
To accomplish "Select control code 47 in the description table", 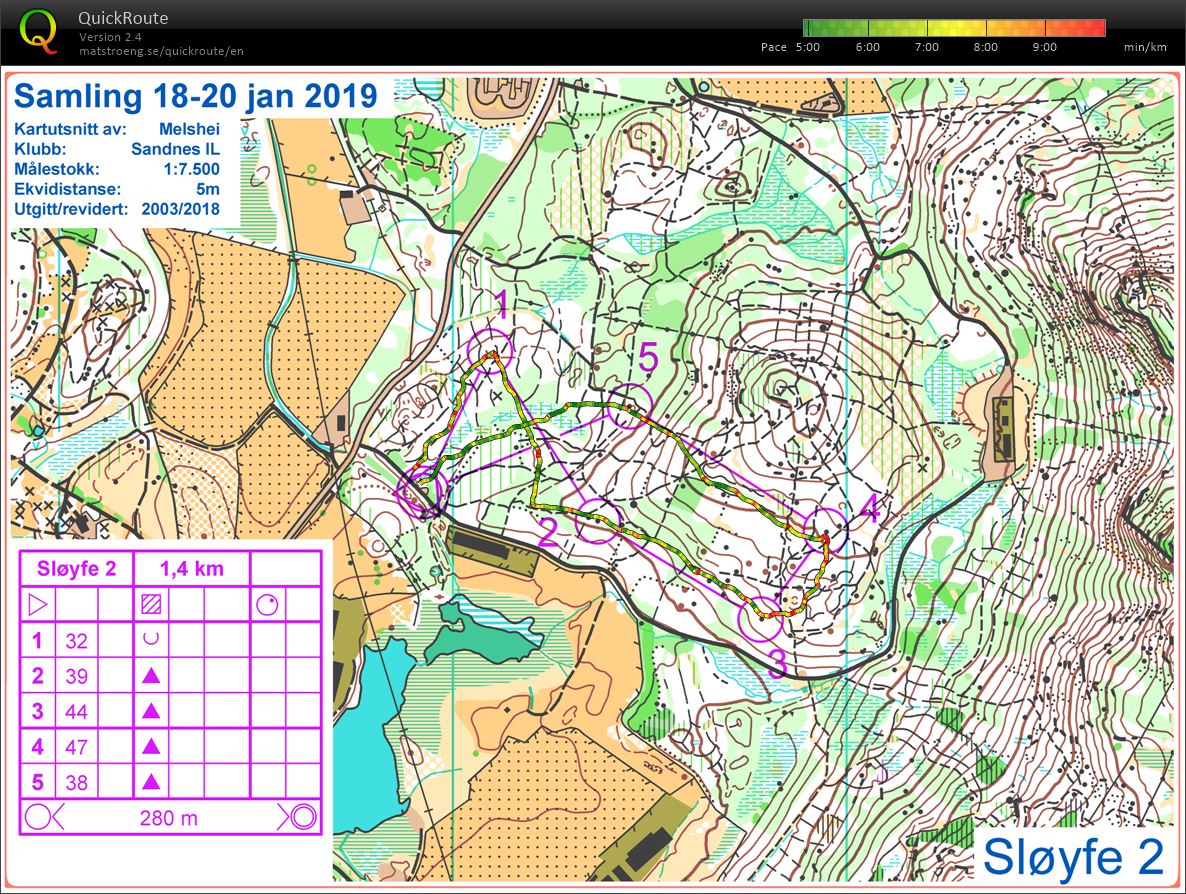I will point(76,747).
